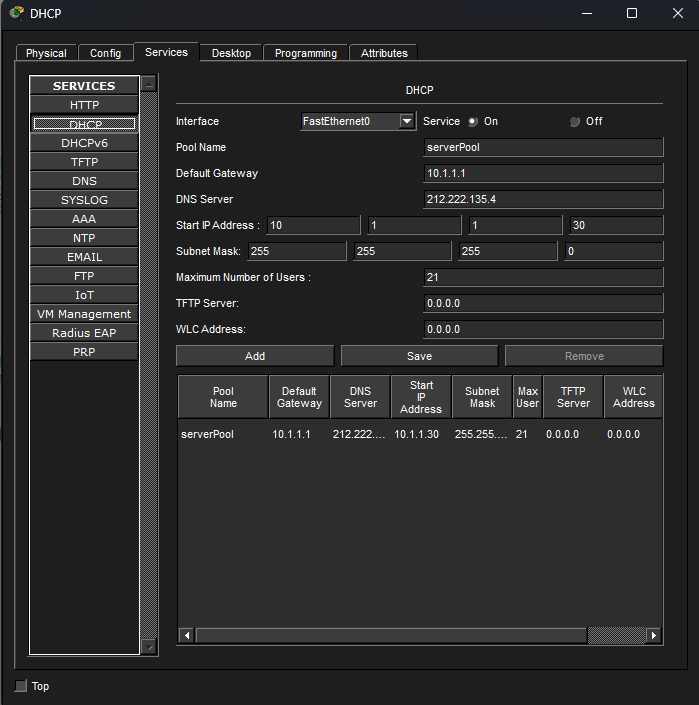Open the NTP service
This screenshot has width=699, height=705.
point(84,238)
